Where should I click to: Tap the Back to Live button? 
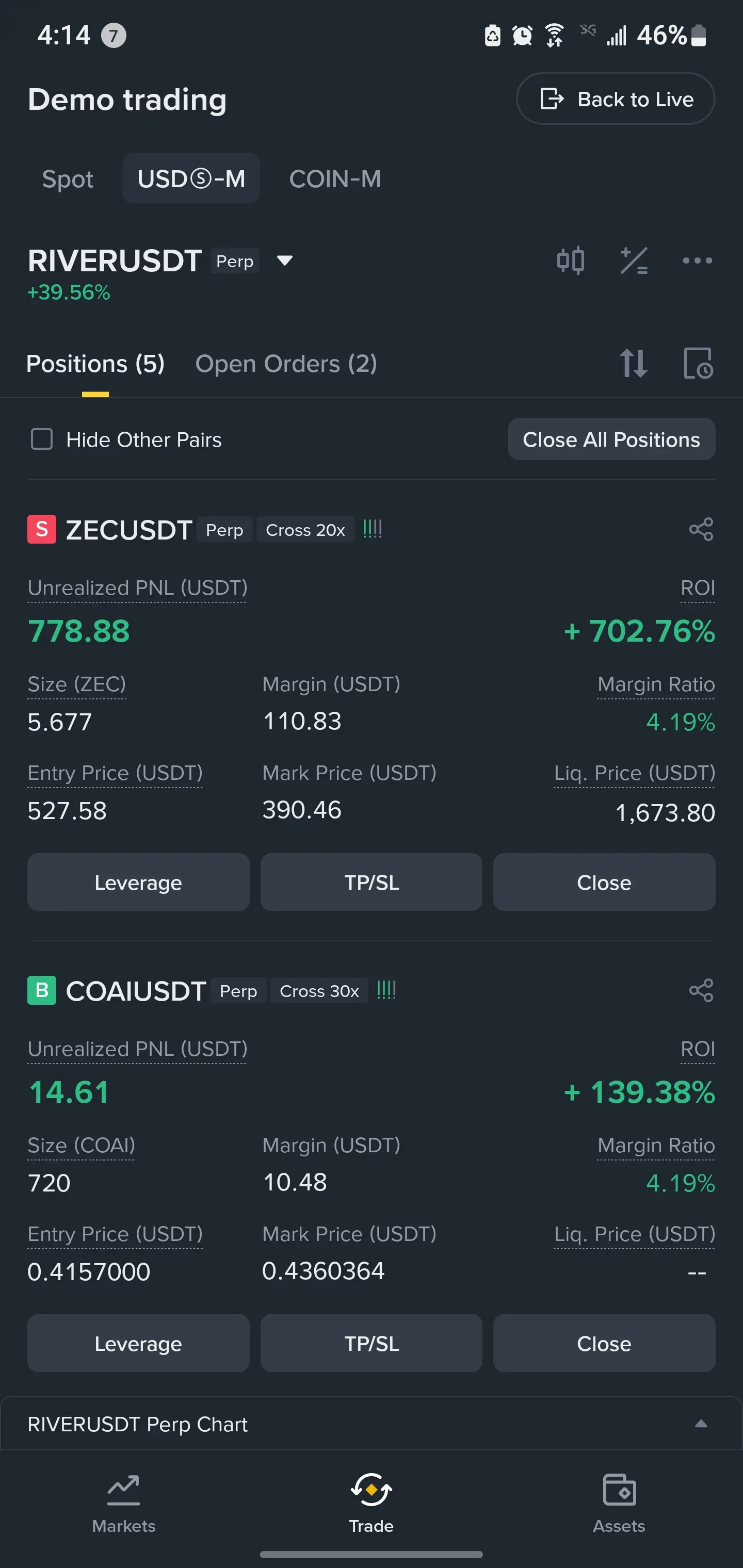pyautogui.click(x=615, y=99)
